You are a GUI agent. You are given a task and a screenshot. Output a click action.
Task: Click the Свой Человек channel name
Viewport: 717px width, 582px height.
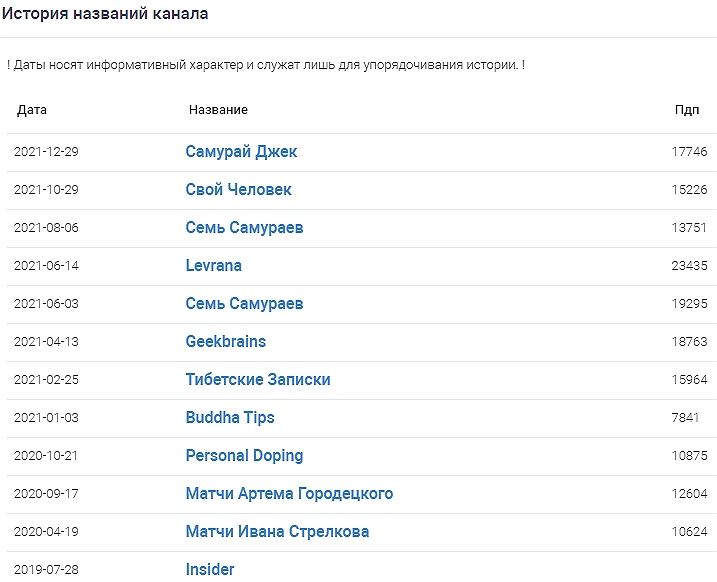(x=238, y=190)
